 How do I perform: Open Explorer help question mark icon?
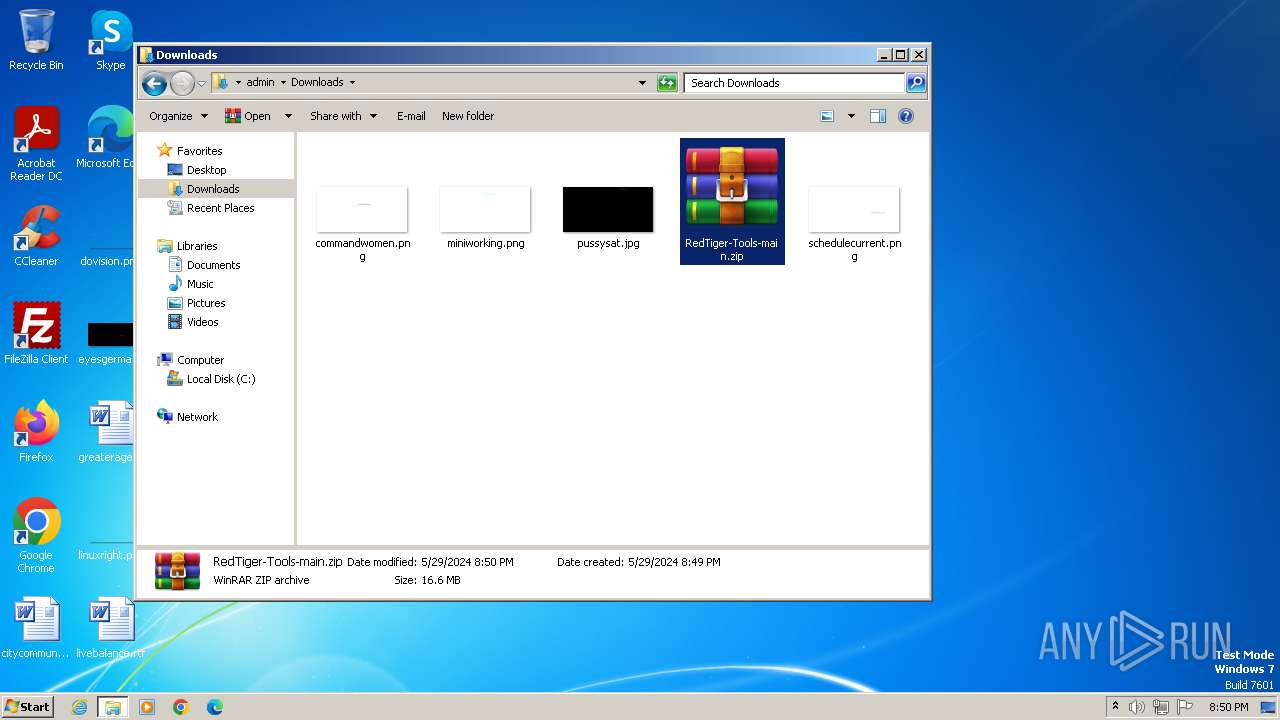(906, 116)
